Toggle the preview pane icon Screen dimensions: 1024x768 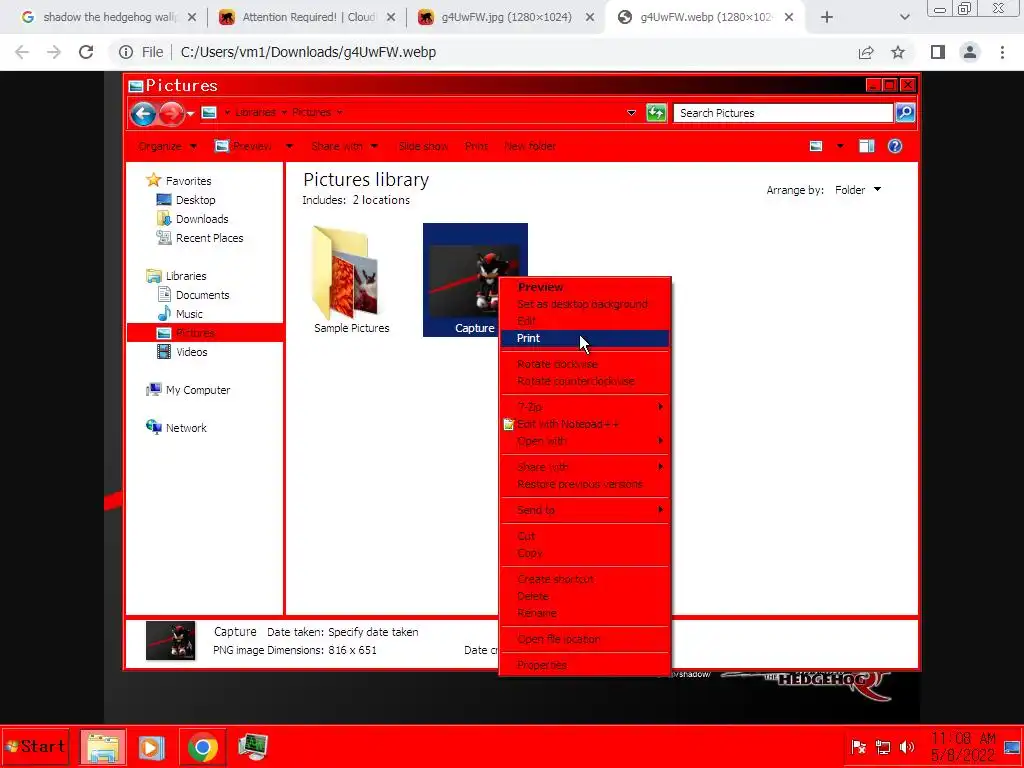866,146
